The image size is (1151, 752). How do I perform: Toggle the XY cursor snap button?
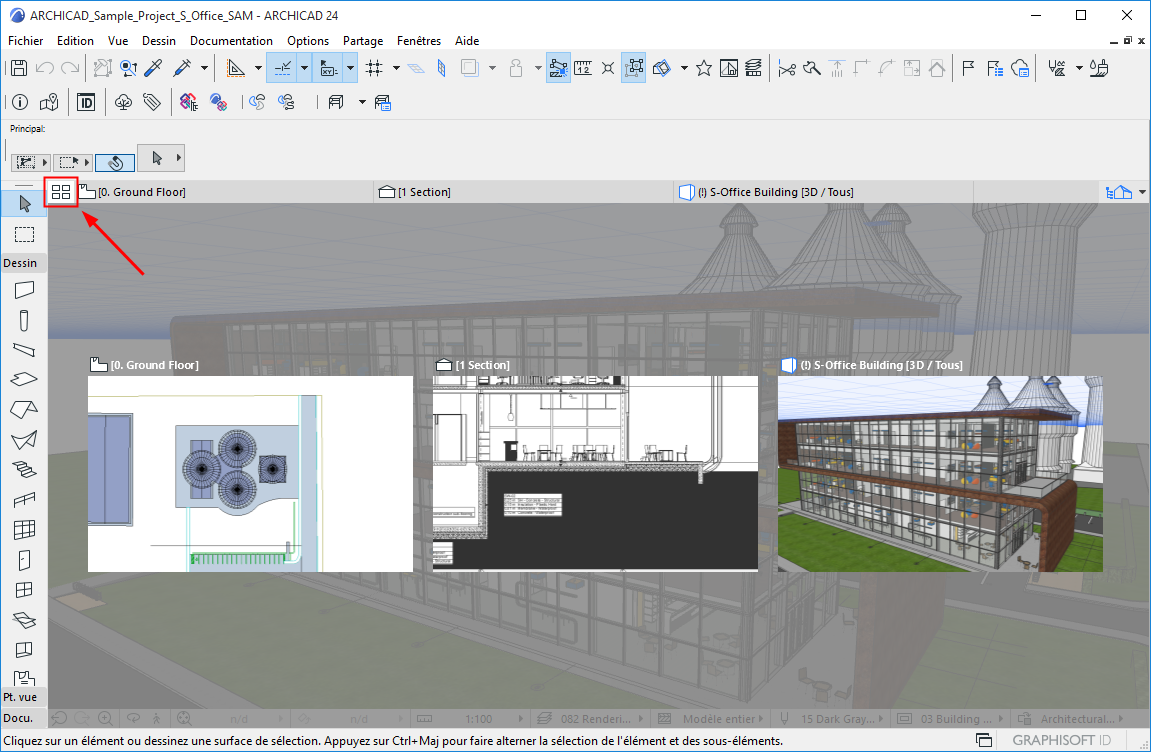pos(327,68)
